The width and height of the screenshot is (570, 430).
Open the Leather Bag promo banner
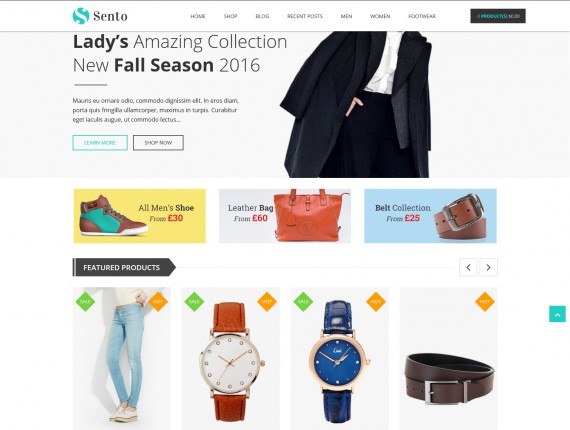pyautogui.click(x=285, y=216)
